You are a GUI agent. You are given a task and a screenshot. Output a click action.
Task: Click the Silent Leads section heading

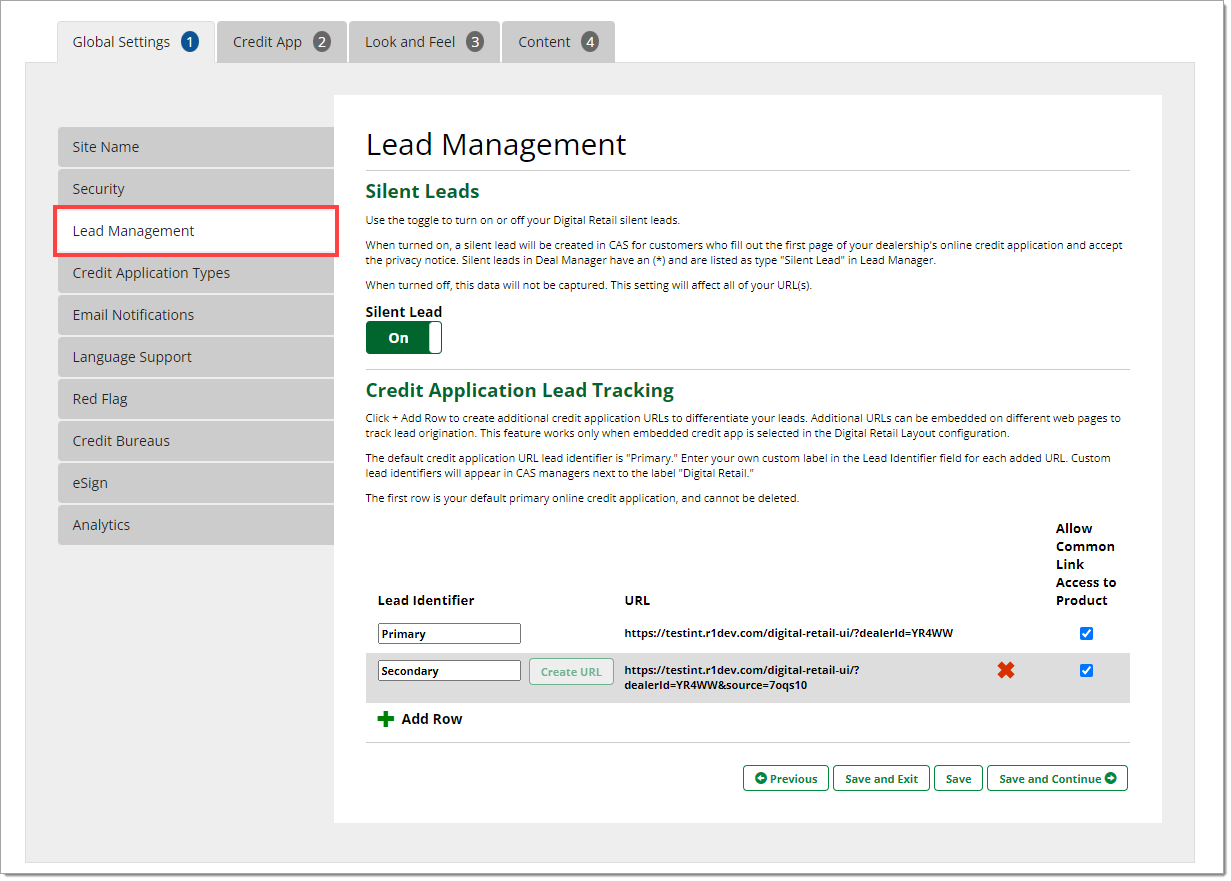click(423, 191)
